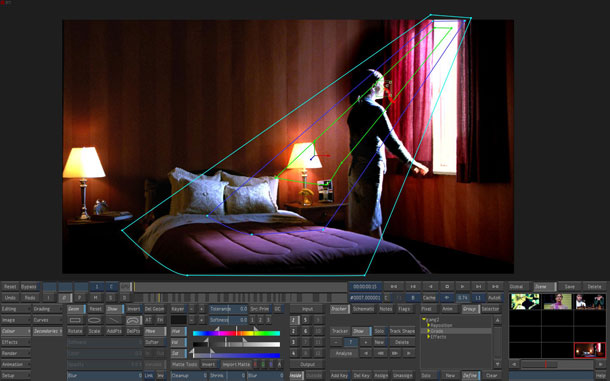Select the bedroom scene thumbnail in grid
The height and width of the screenshot is (381, 610).
(x=589, y=350)
